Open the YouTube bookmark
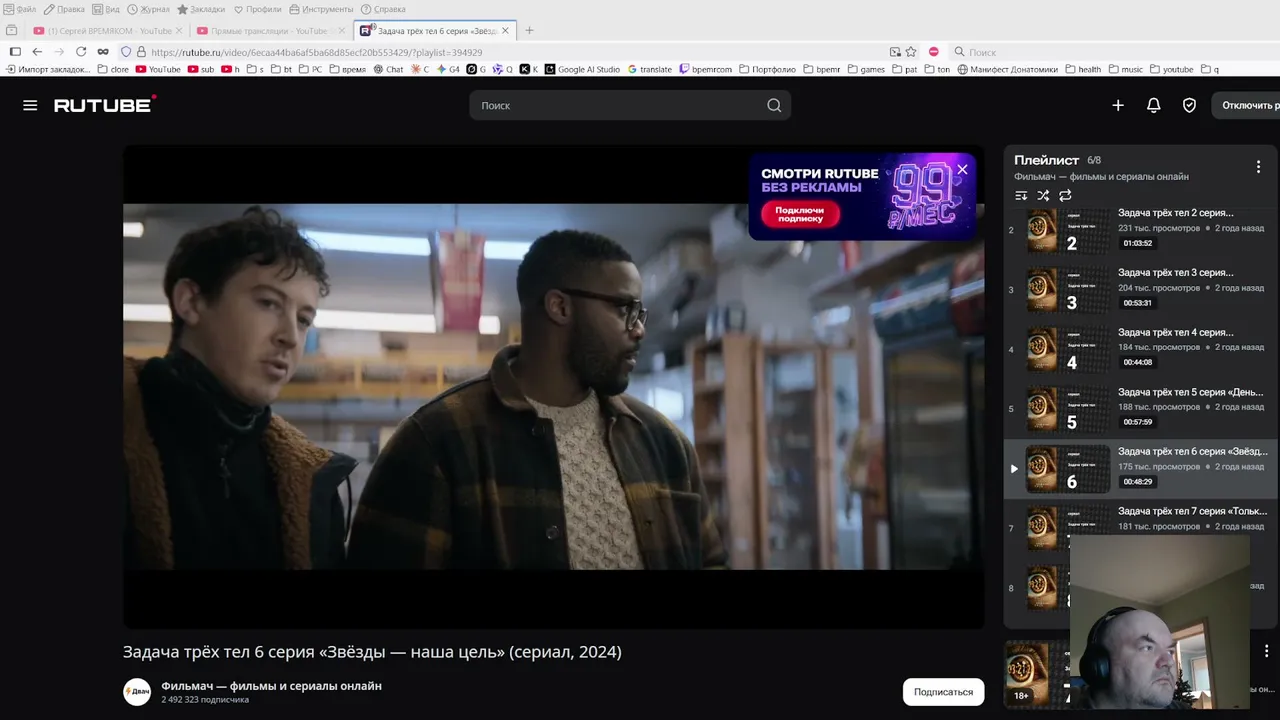Image resolution: width=1280 pixels, height=720 pixels. [x=158, y=70]
